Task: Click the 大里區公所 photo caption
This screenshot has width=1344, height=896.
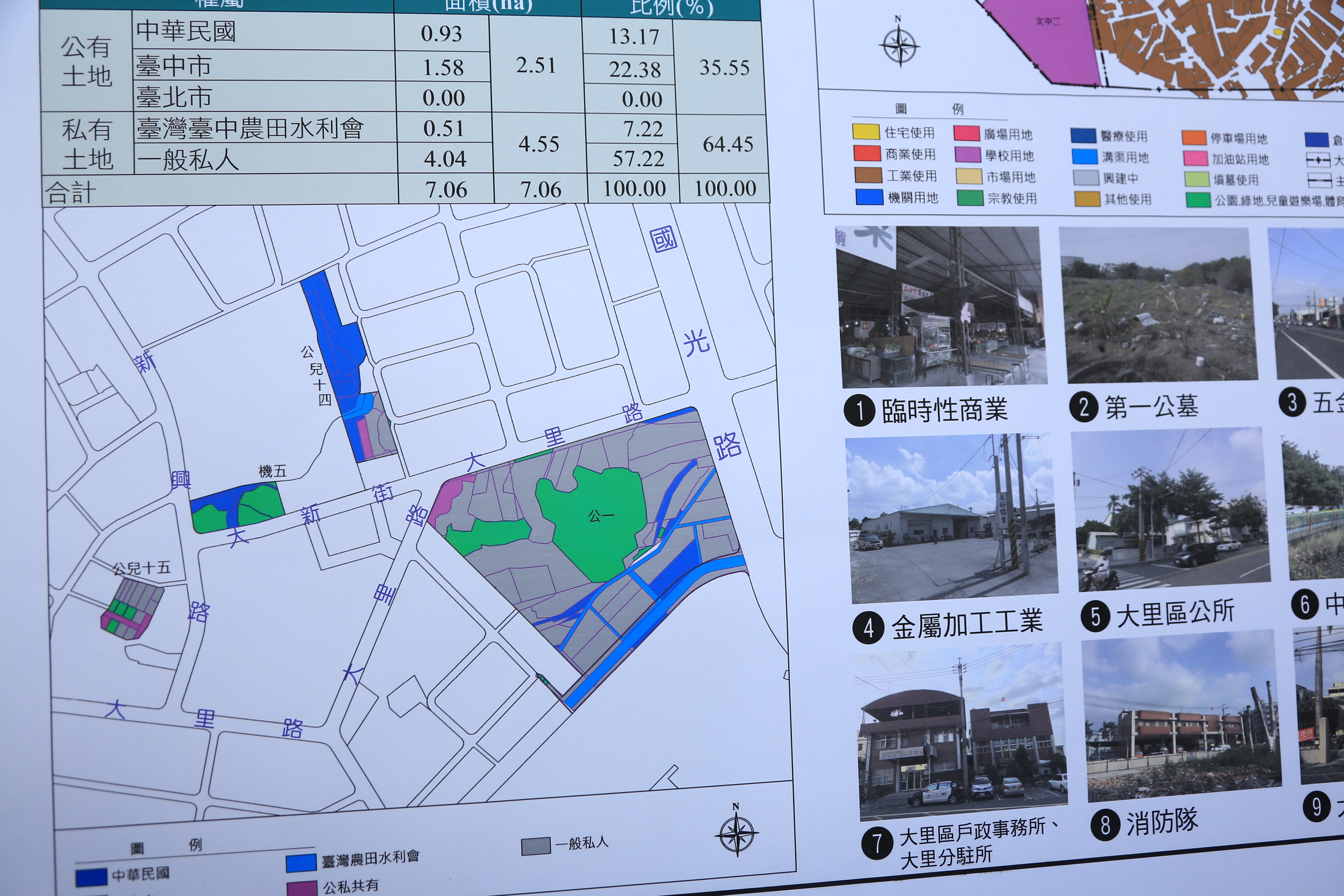Action: pyautogui.click(x=1176, y=613)
